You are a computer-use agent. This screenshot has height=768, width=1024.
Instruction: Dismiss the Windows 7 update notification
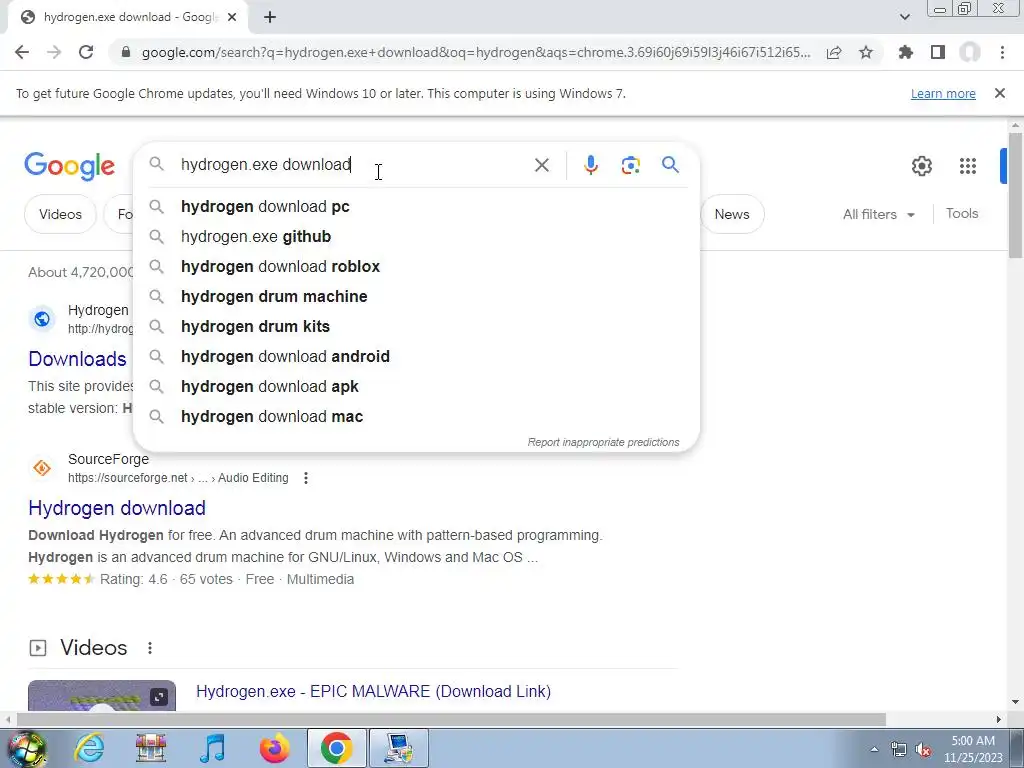[1000, 93]
